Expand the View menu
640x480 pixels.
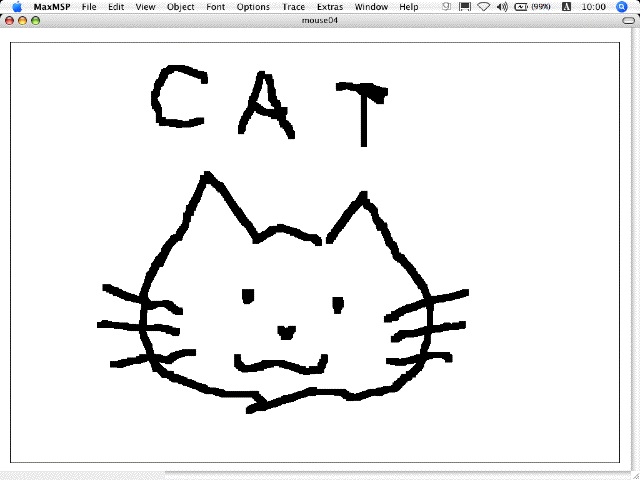pyautogui.click(x=145, y=7)
